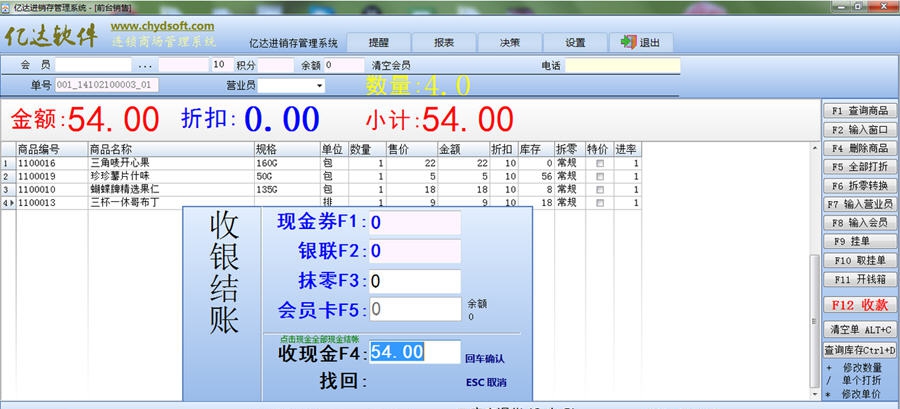900x409 pixels.
Task: Click the 会员 ellipsis button
Action: pyautogui.click(x=145, y=65)
